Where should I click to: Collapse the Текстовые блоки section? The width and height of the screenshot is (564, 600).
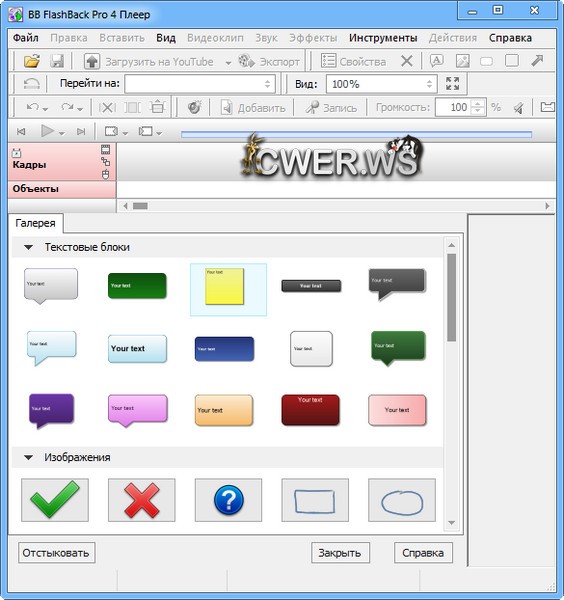28,247
